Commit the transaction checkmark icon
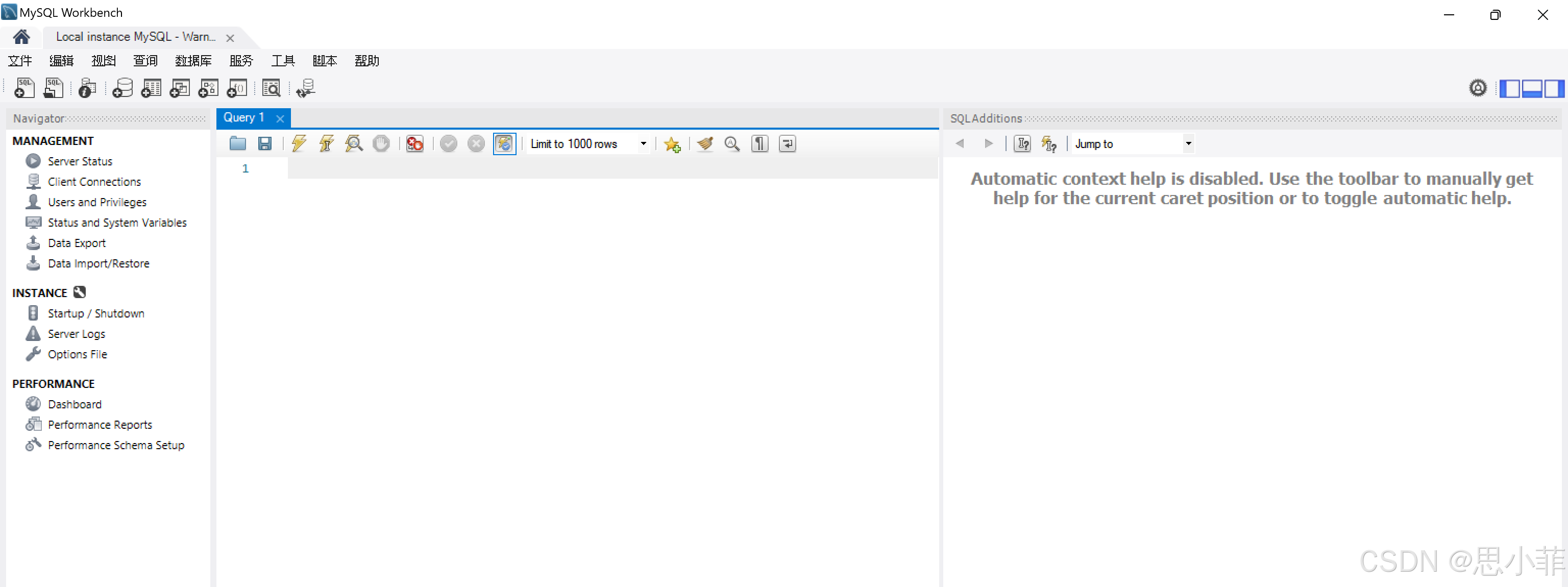Screen dimensions: 1568x587 449,144
